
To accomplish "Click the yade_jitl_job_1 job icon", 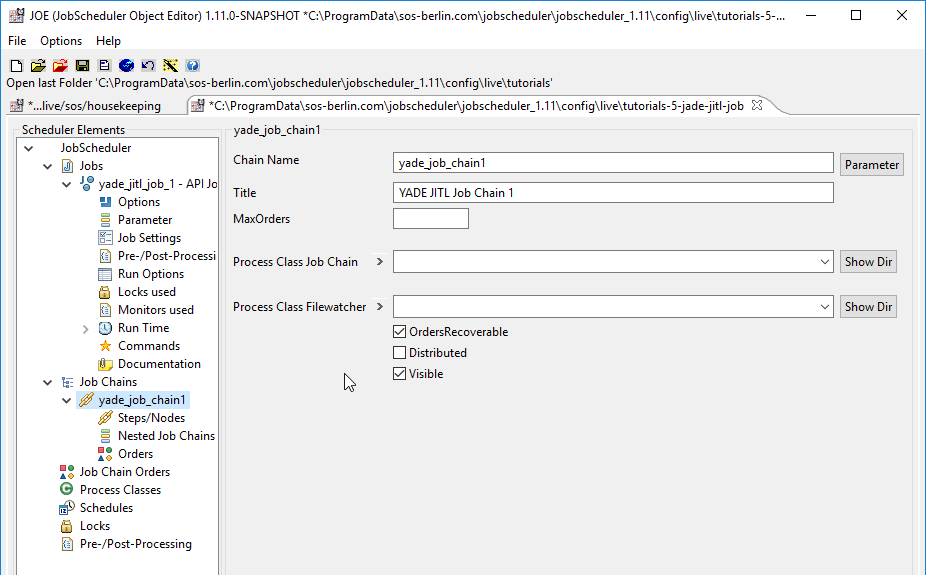I will point(87,184).
